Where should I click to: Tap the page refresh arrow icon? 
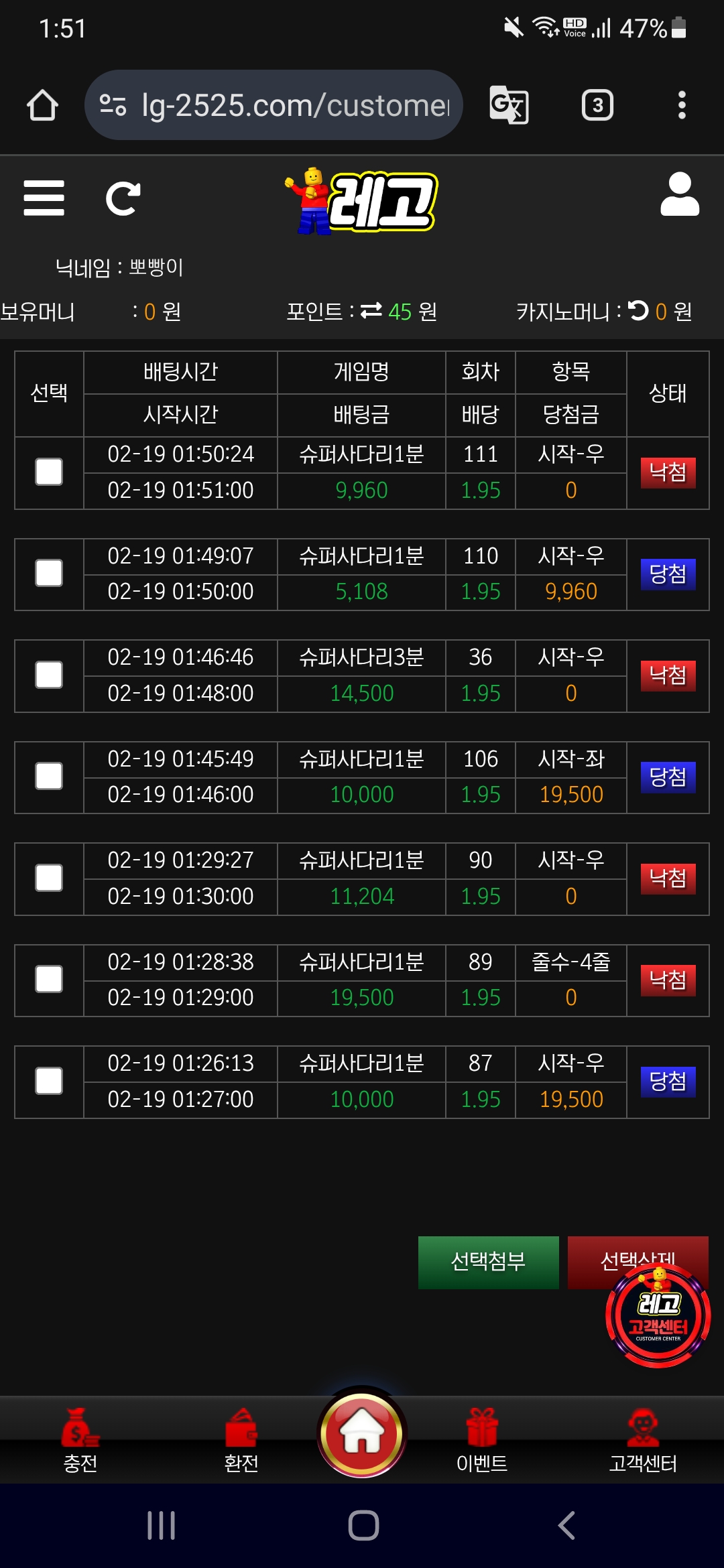tap(123, 198)
